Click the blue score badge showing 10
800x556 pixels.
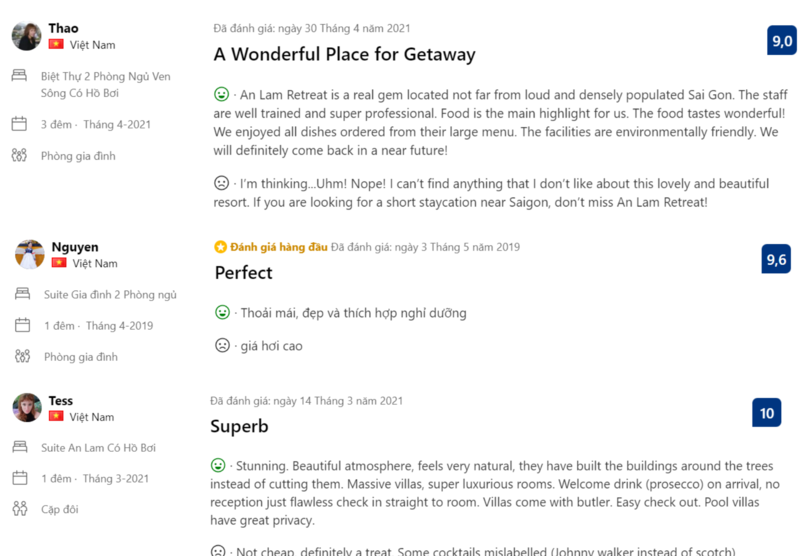[x=767, y=413]
